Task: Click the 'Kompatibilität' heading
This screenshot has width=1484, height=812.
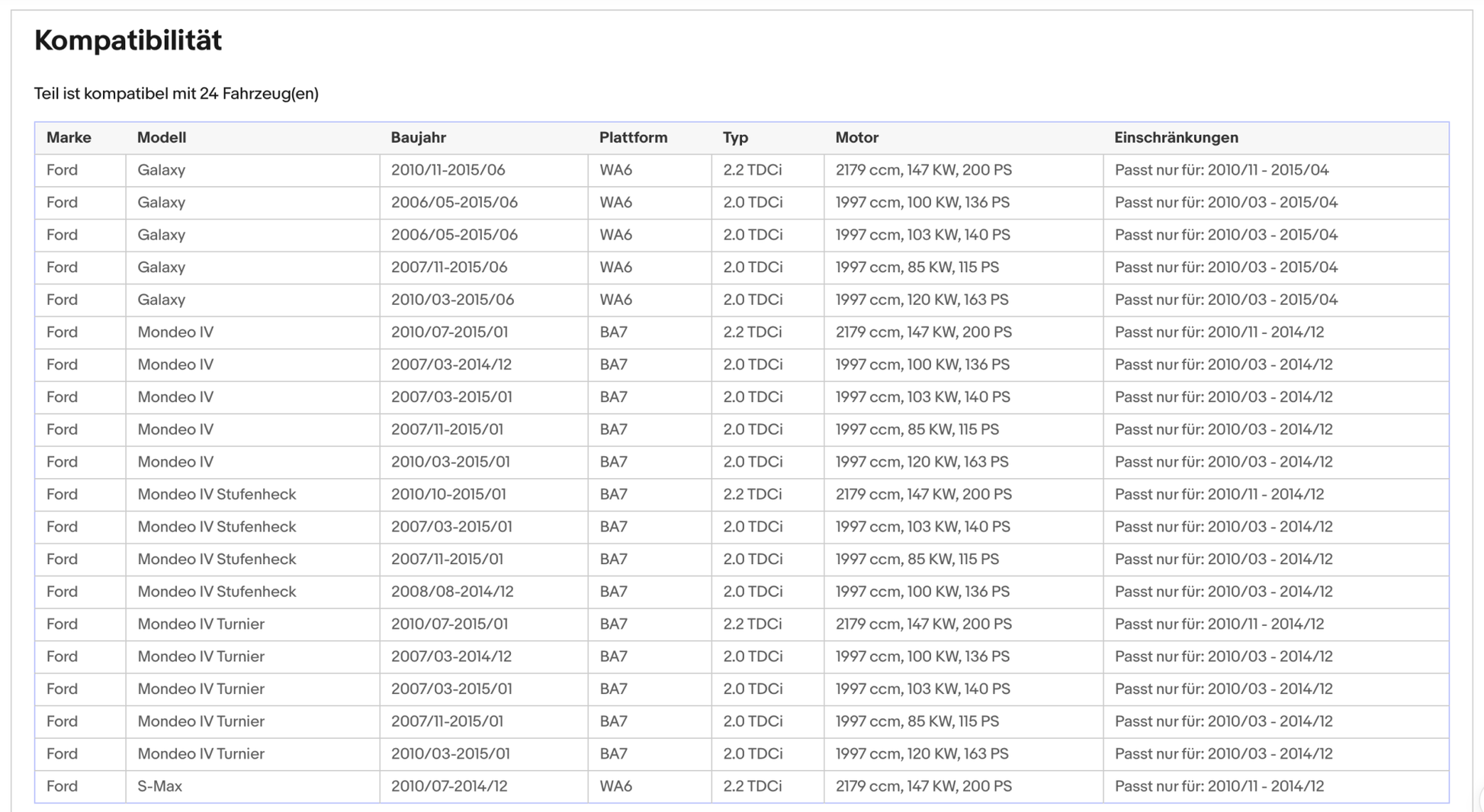Action: point(128,40)
